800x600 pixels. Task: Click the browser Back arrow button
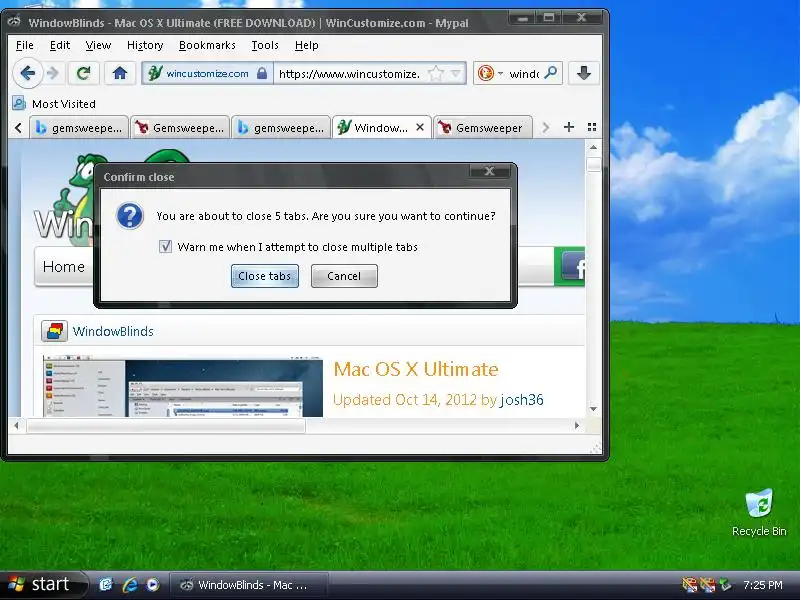pos(27,73)
